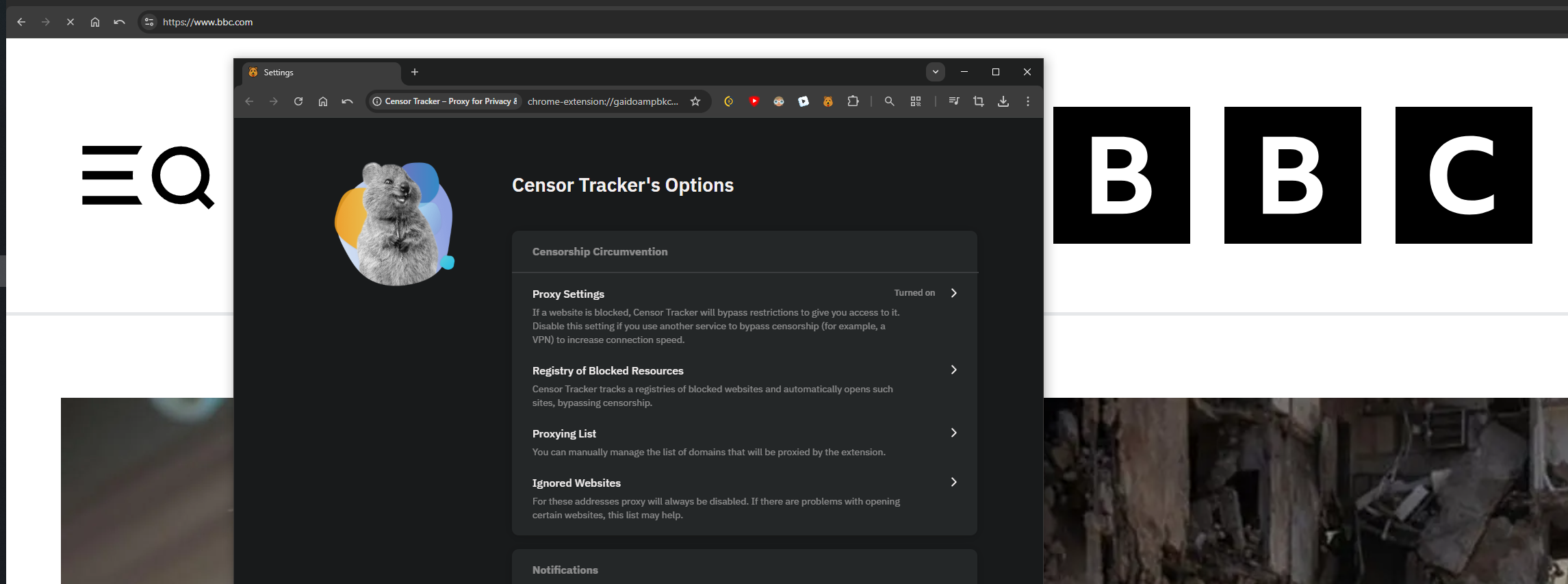Open the white play-card extension icon

pos(804,101)
